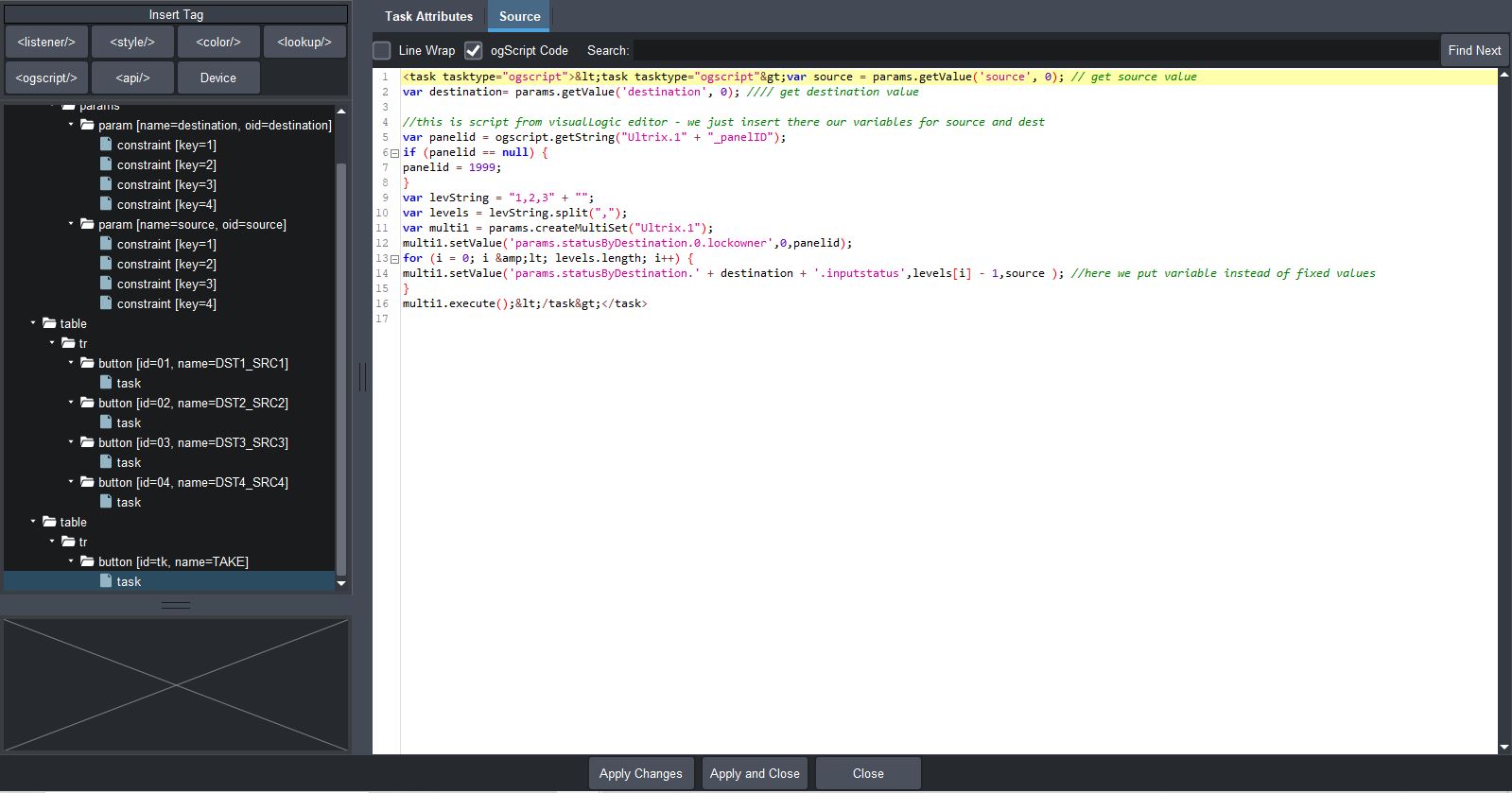This screenshot has width=1512, height=793.
Task: Click folder icon of button id=tk TAKE
Action: point(87,561)
